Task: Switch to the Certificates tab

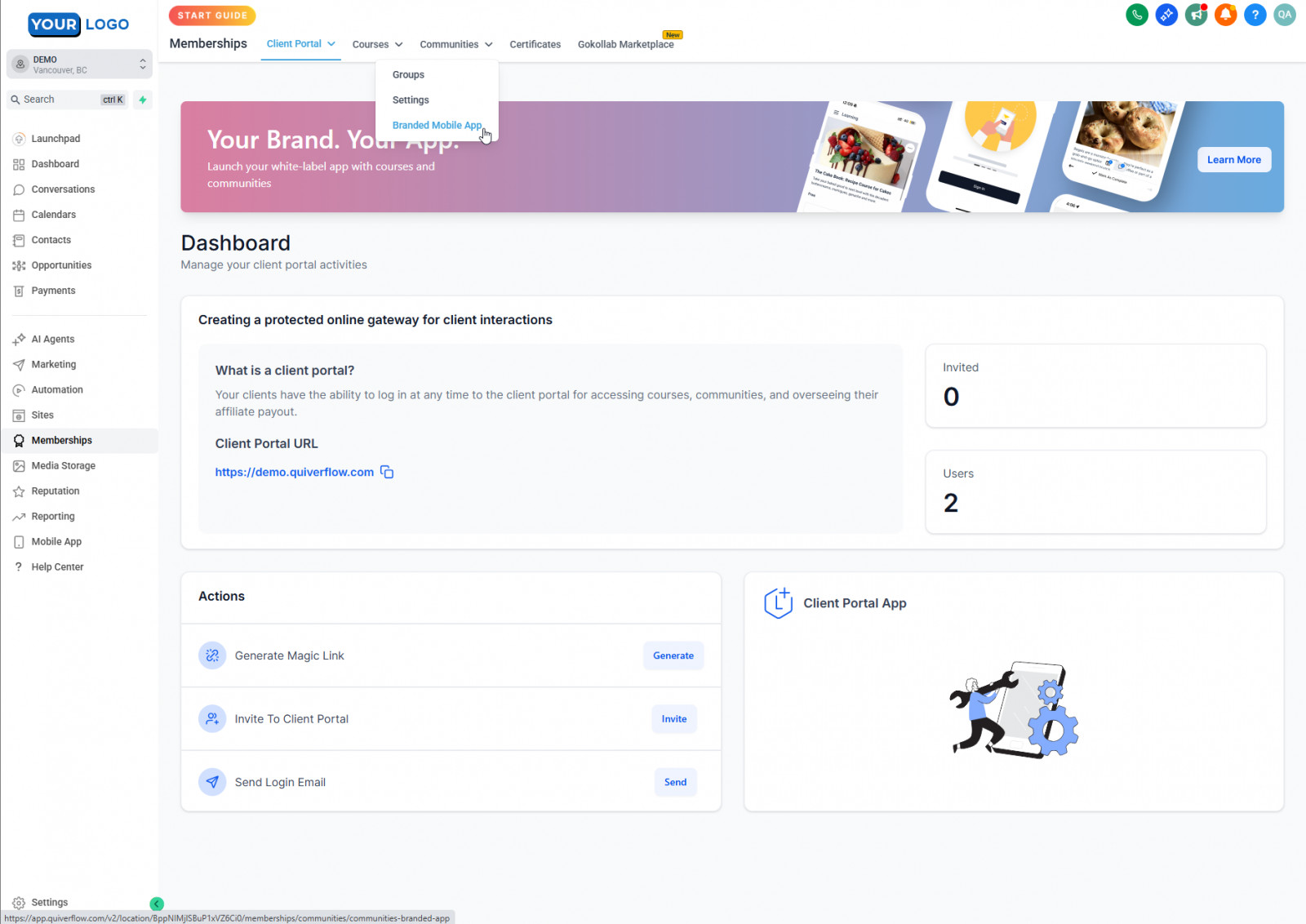Action: point(535,44)
